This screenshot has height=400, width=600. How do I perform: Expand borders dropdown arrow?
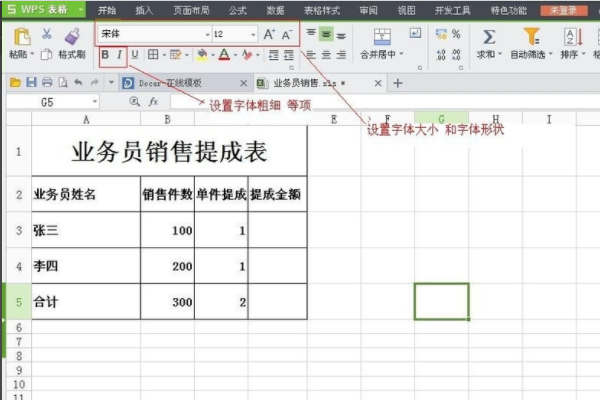pyautogui.click(x=164, y=55)
